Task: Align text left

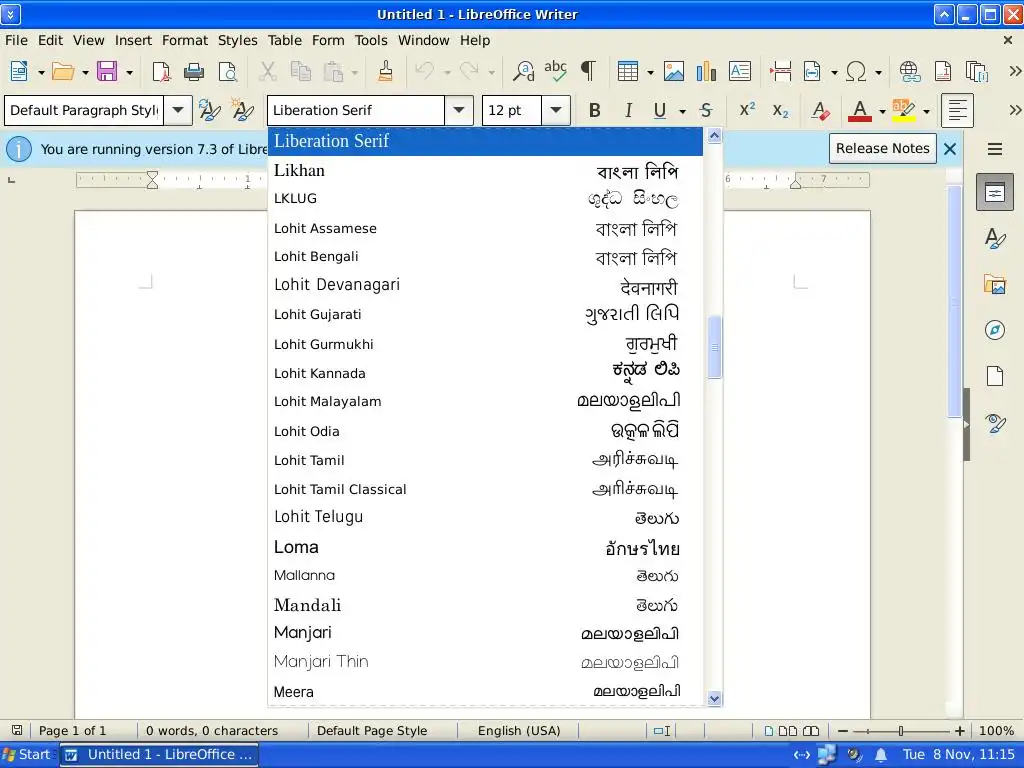Action: click(x=957, y=110)
